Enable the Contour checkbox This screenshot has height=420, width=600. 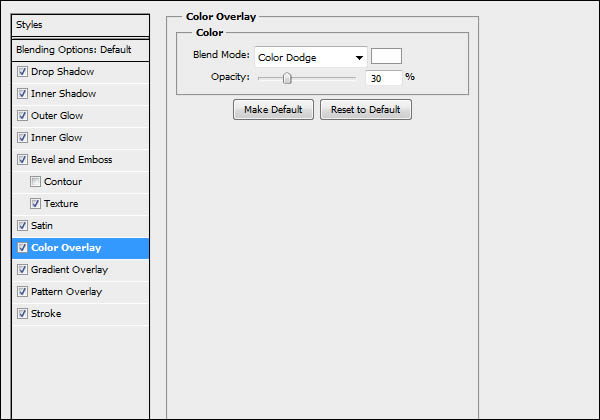click(36, 182)
